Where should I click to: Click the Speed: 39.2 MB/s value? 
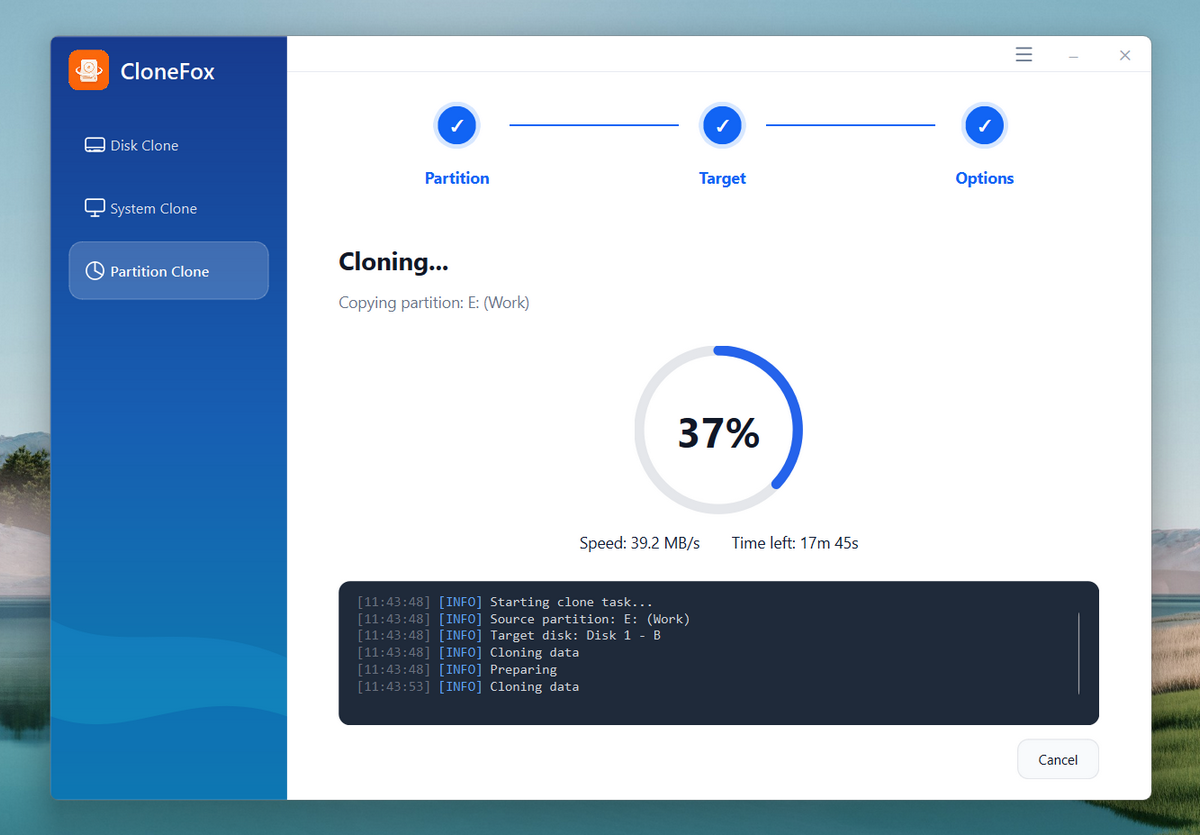640,543
